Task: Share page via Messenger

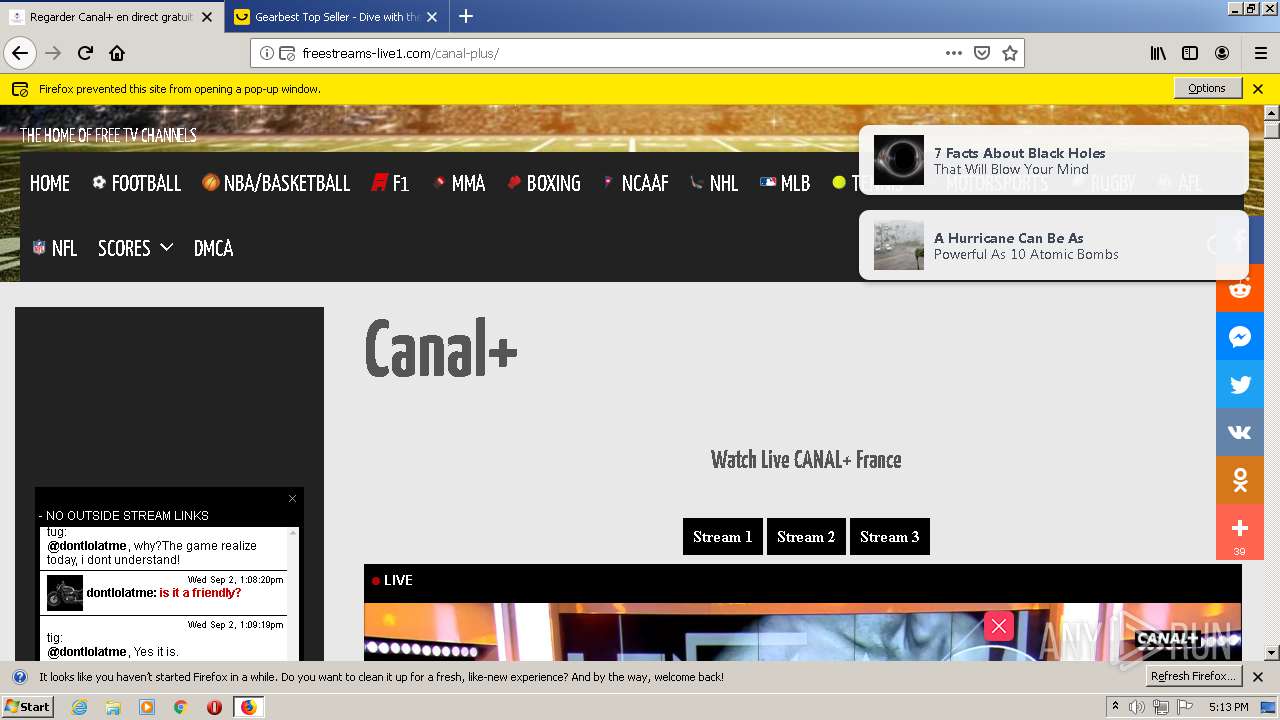Action: pos(1240,336)
